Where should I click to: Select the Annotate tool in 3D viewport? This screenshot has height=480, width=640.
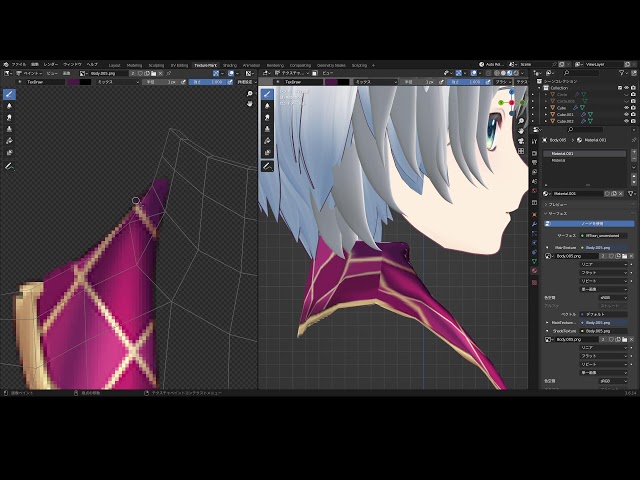point(267,166)
